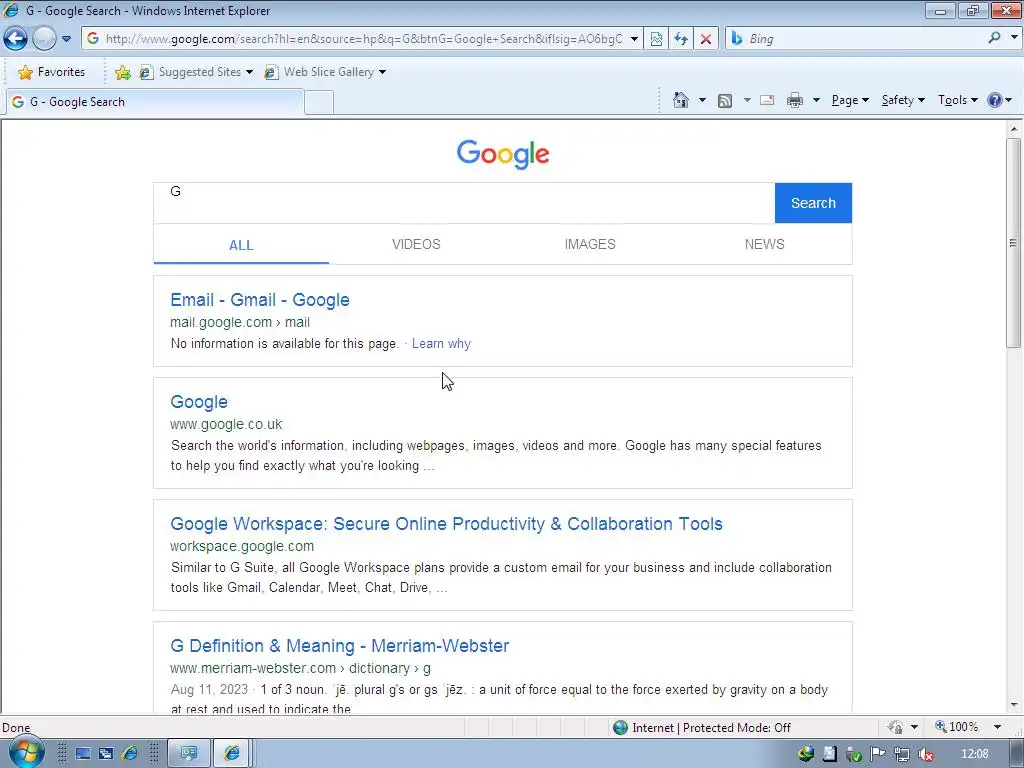The width and height of the screenshot is (1024, 768).
Task: Click the scroll up arrow on scrollbar
Action: click(x=1014, y=129)
